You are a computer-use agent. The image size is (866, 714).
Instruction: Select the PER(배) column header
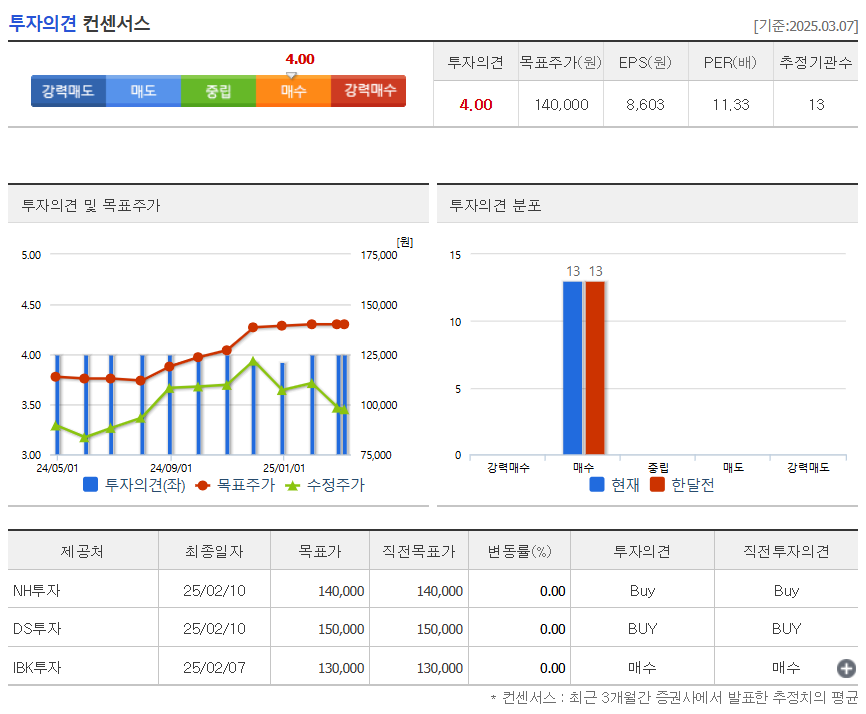[x=729, y=61]
